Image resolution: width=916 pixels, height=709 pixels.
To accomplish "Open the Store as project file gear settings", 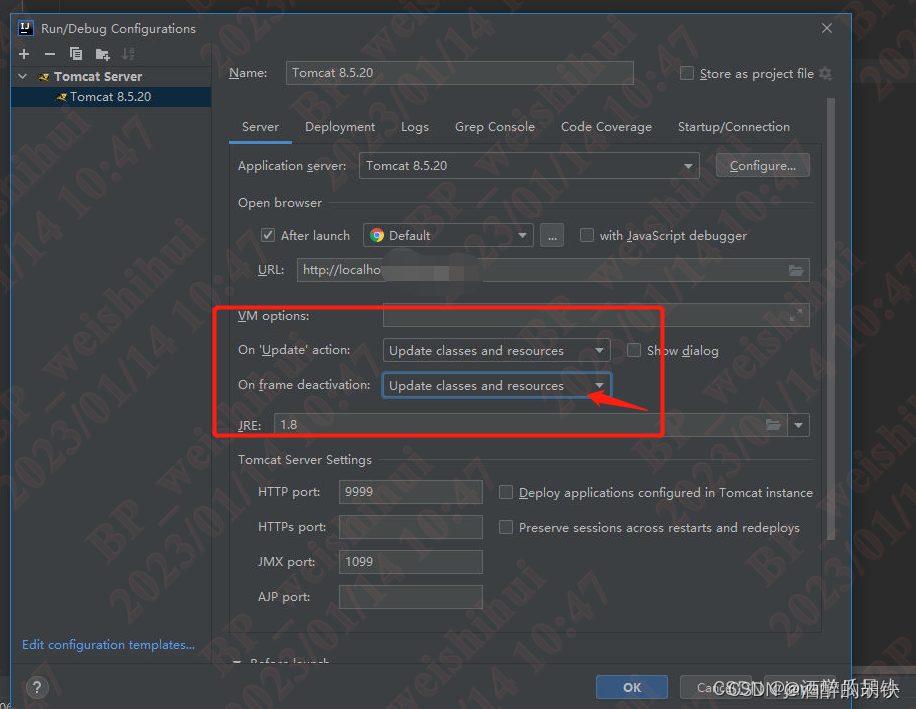I will tap(825, 74).
